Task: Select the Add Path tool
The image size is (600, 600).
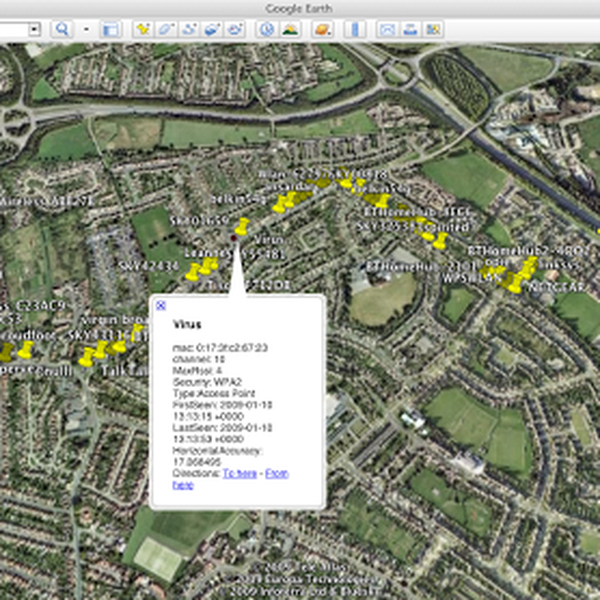Action: pos(188,29)
